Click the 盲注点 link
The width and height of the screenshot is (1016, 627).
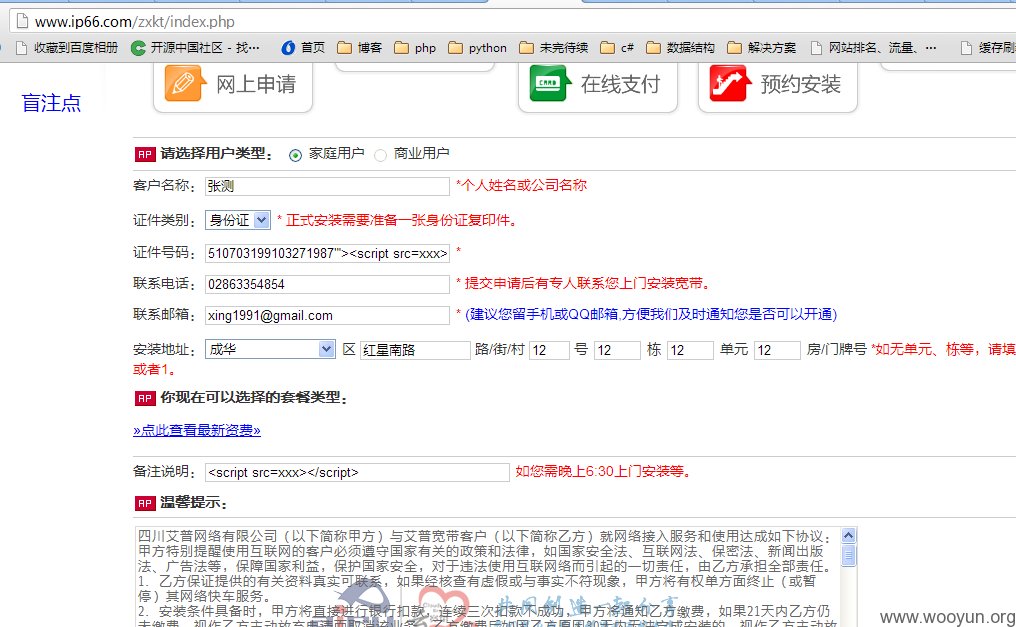[x=51, y=103]
